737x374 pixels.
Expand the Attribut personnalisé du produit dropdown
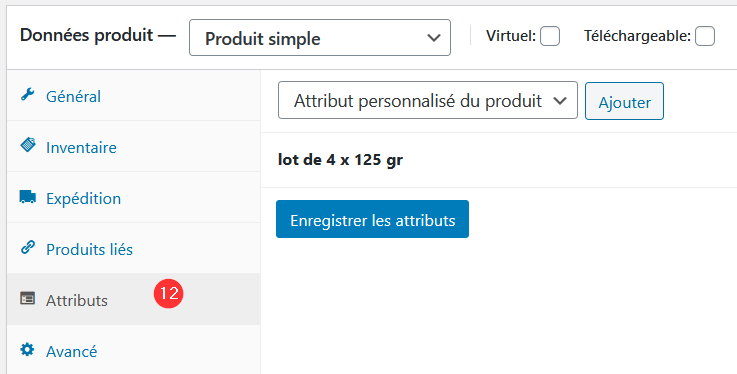click(428, 100)
